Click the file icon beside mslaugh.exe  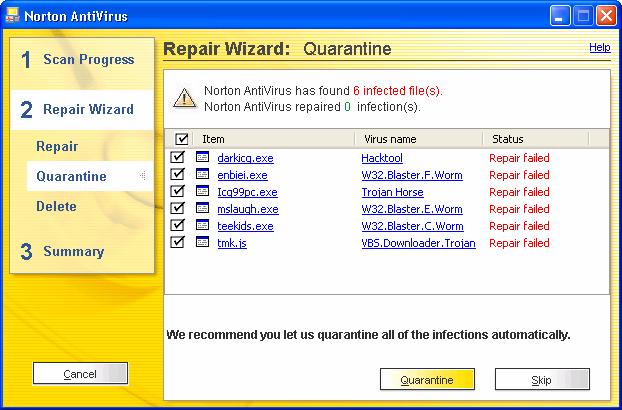202,208
